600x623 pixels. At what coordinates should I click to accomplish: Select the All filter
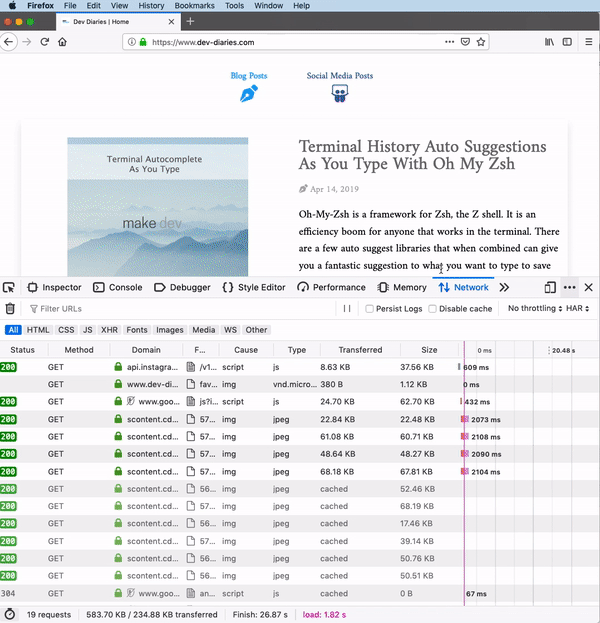click(x=14, y=330)
